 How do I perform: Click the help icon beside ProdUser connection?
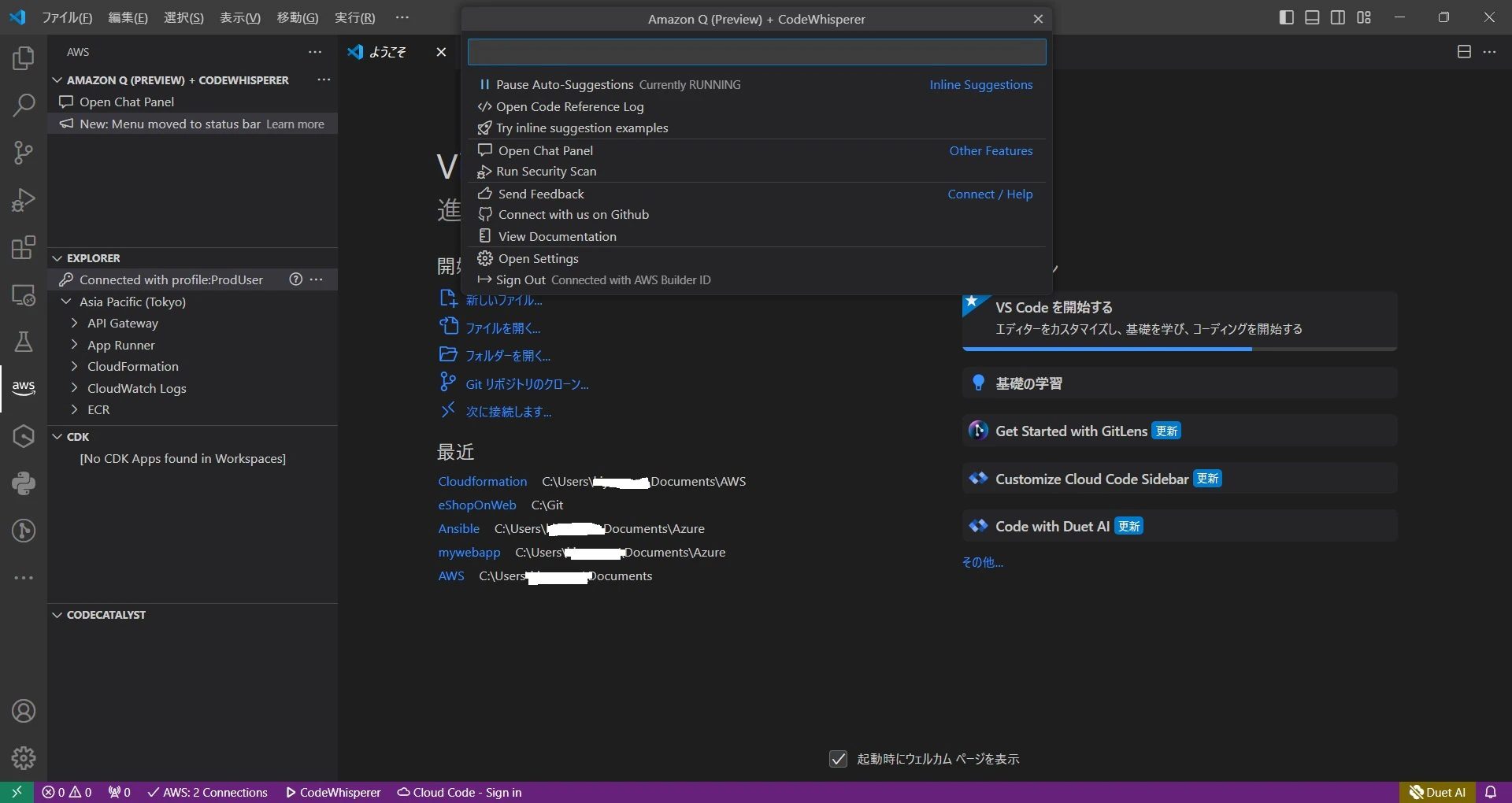click(x=295, y=279)
